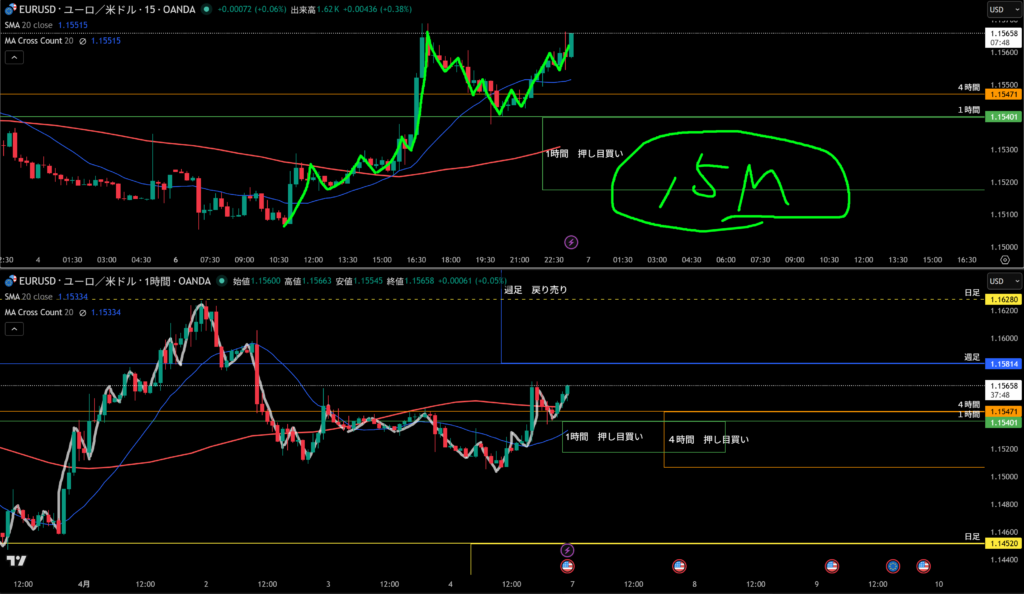Toggle market status green dot on 1-hour chart
This screenshot has height=594, width=1024.
221,281
